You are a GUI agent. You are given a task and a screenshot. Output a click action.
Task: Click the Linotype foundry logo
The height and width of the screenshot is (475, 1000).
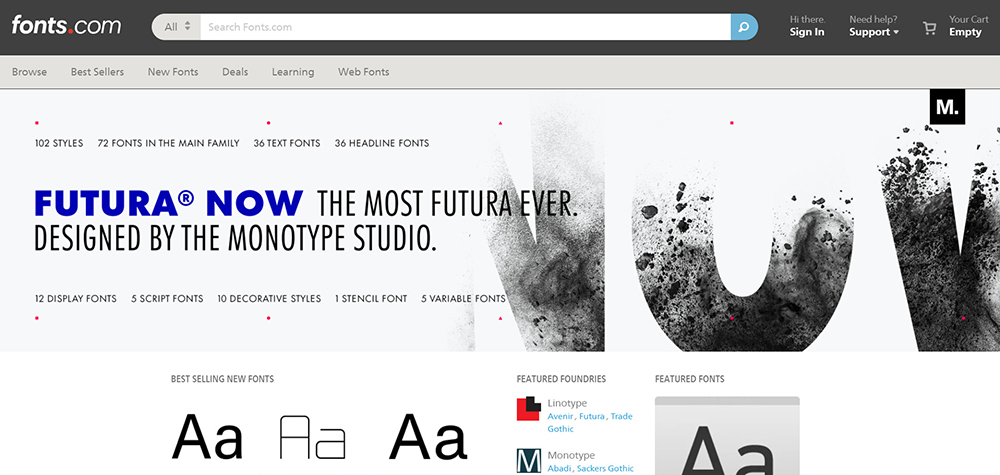(529, 409)
